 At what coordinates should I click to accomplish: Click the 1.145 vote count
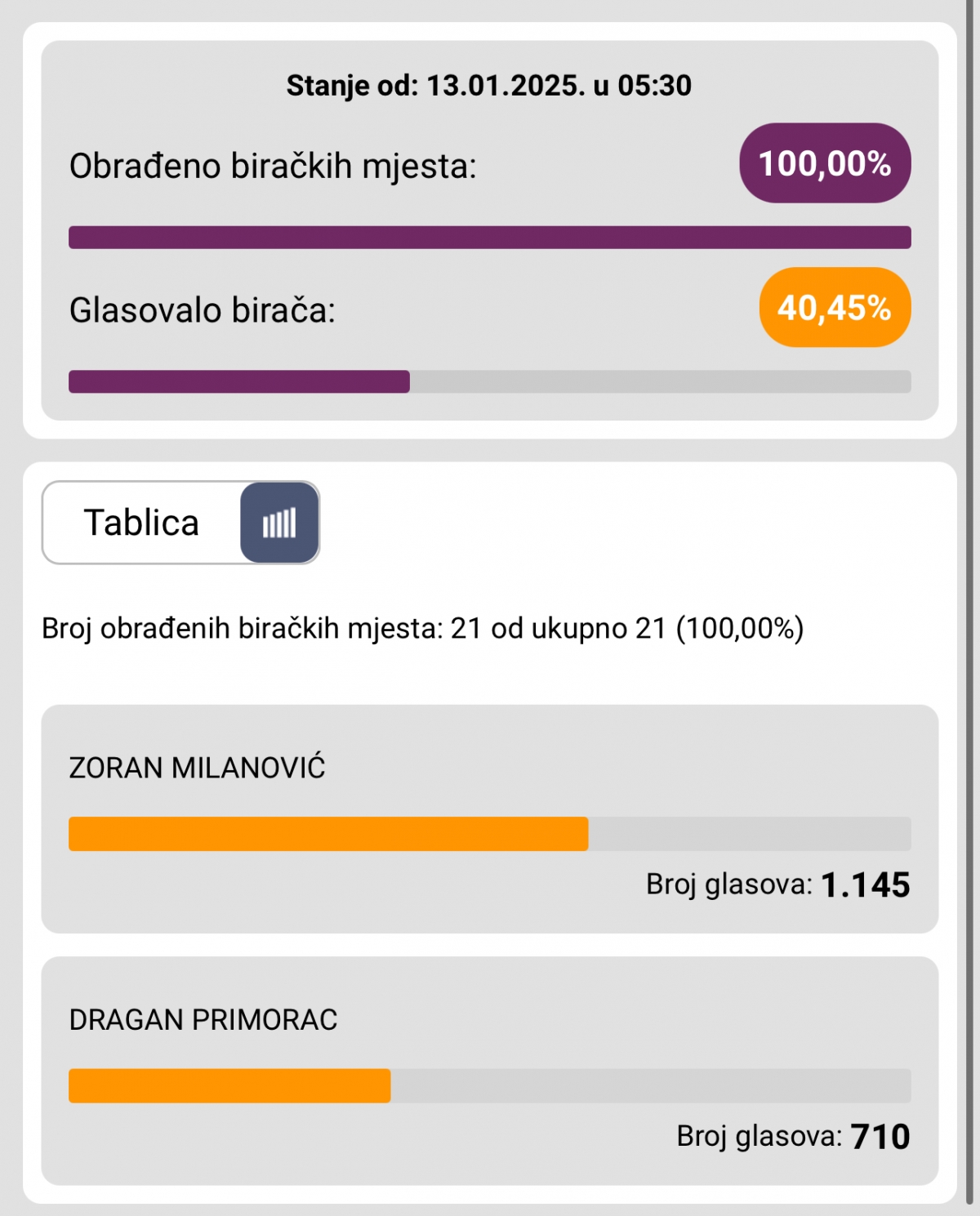(865, 884)
